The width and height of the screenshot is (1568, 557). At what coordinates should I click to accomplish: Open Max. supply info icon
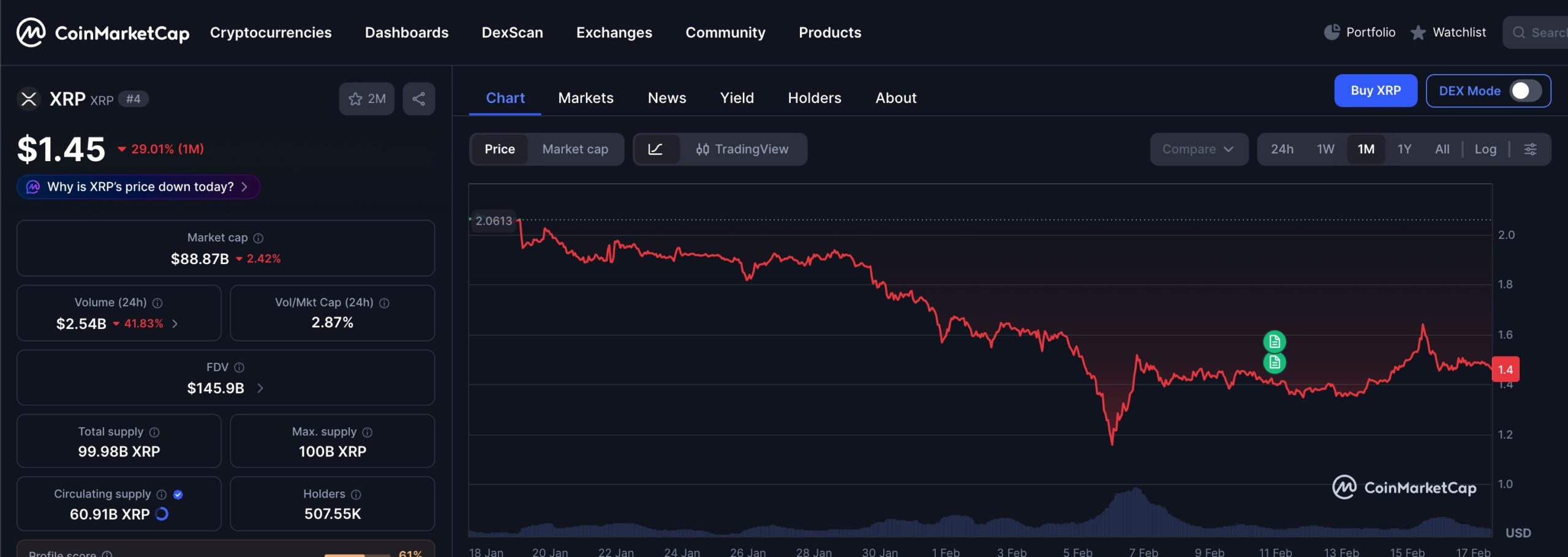tap(367, 432)
